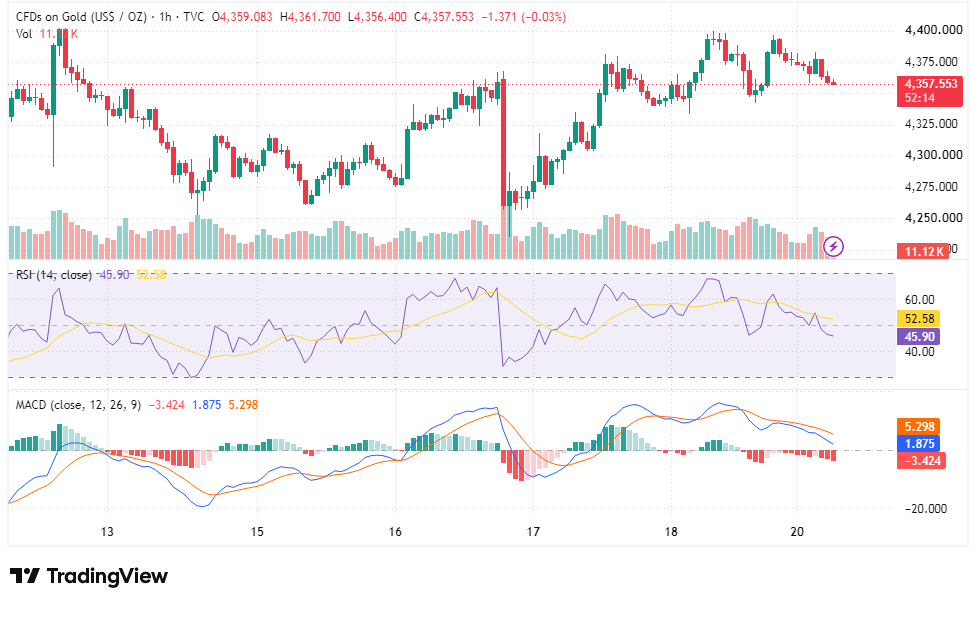Open the TradingView wordmark link
The image size is (980, 631).
coord(107,575)
